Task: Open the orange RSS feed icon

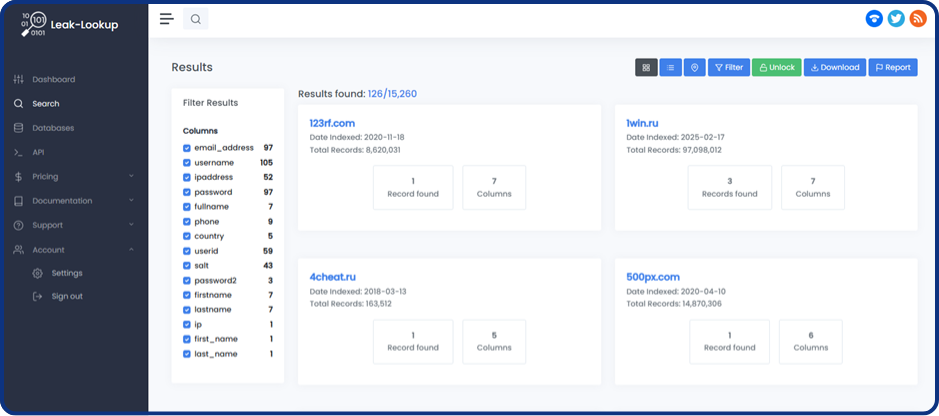Action: point(917,19)
